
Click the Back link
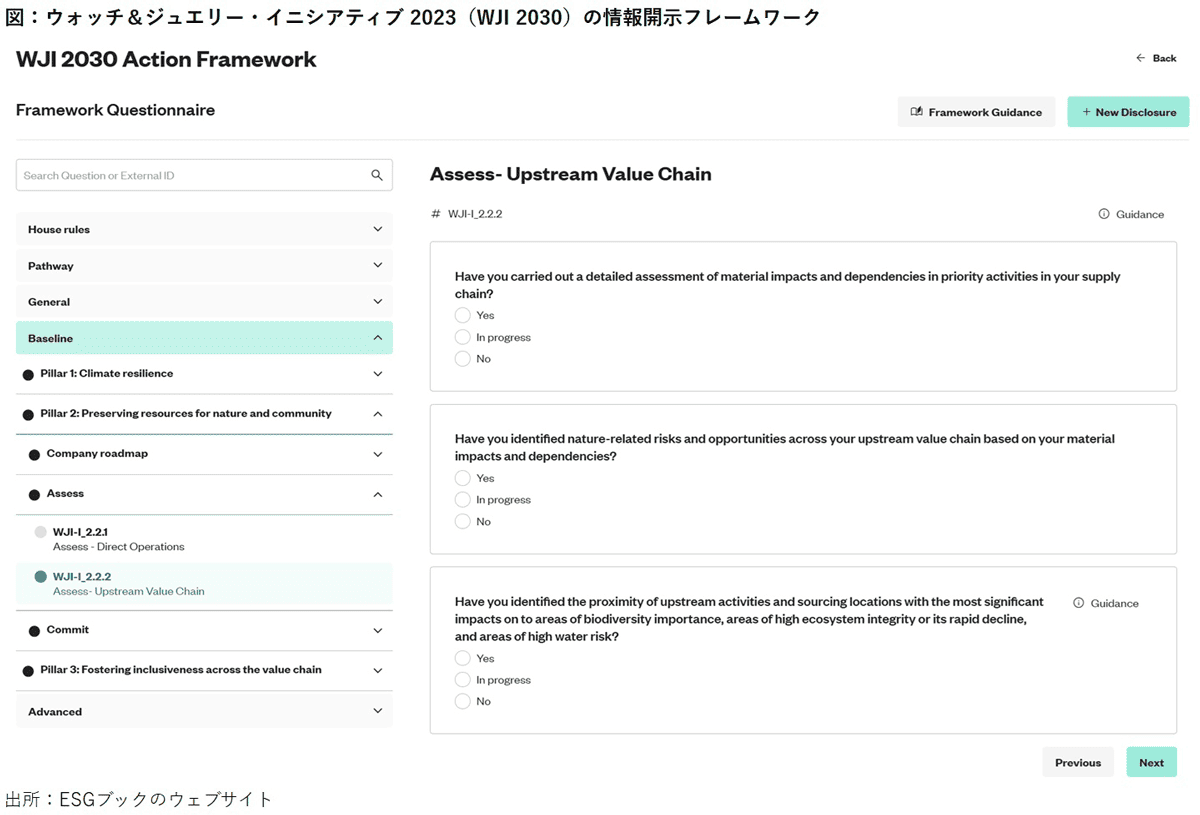[1156, 58]
